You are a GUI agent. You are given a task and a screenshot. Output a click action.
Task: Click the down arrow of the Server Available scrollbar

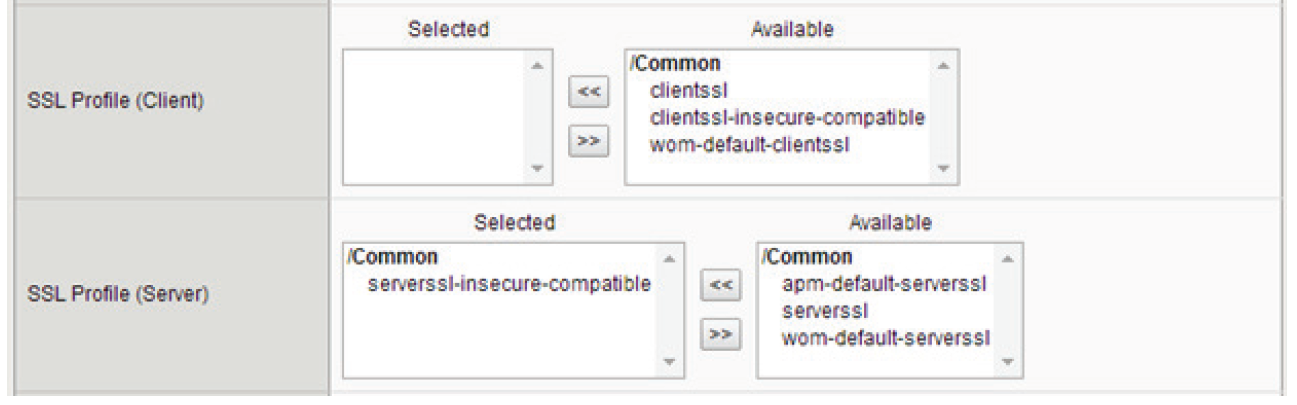pyautogui.click(x=1008, y=362)
